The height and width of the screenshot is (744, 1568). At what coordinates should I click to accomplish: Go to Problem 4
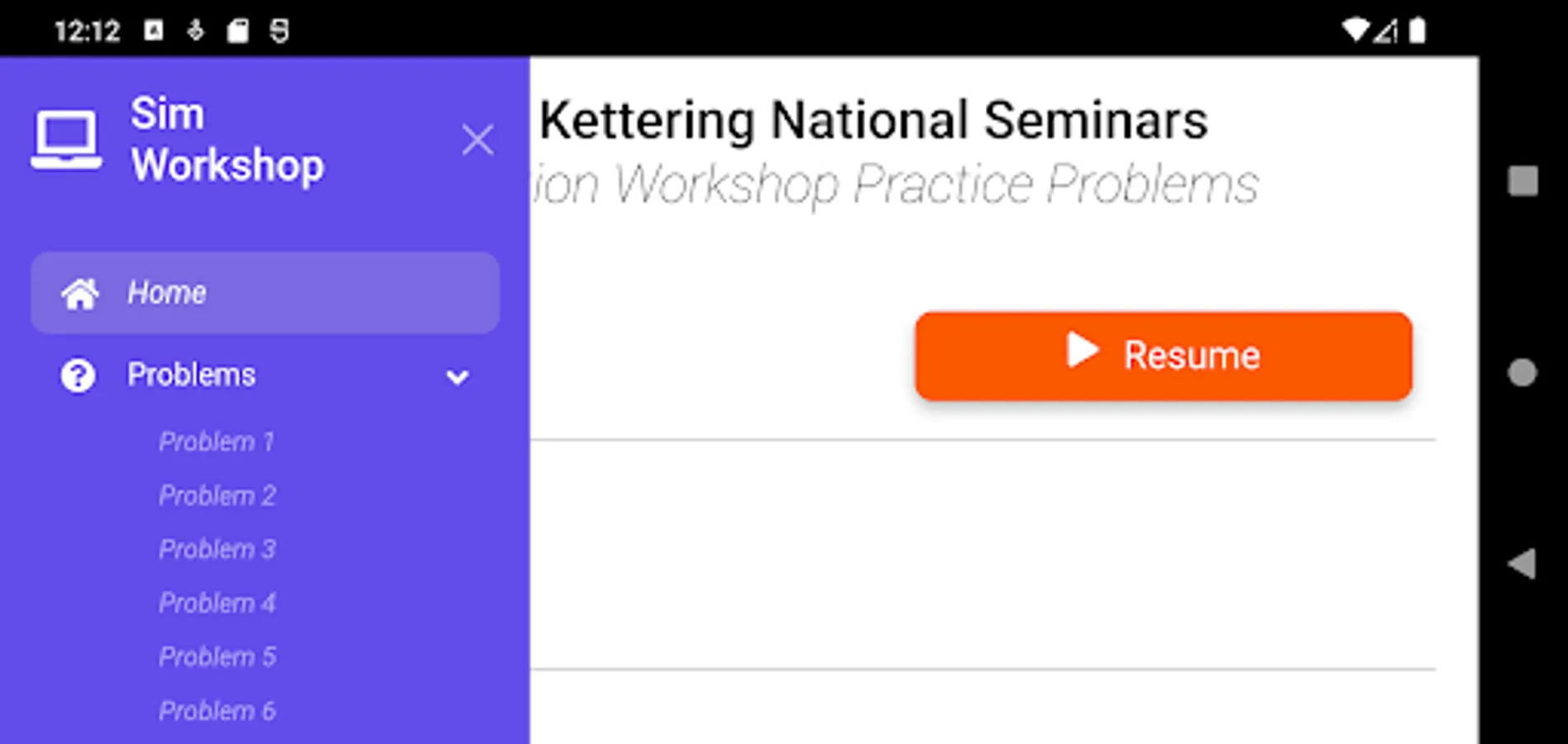coord(218,603)
